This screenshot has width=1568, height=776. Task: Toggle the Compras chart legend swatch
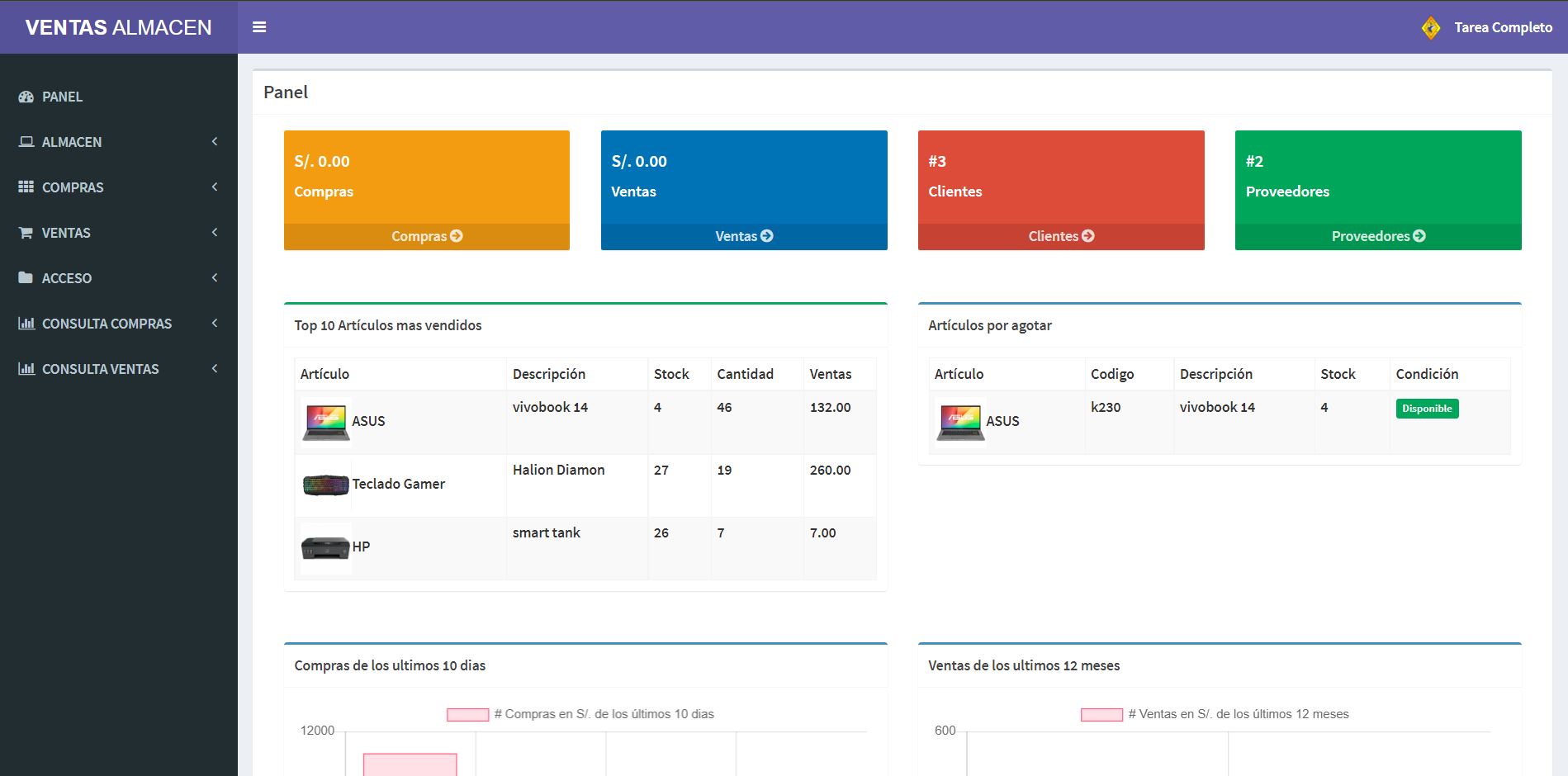[468, 715]
